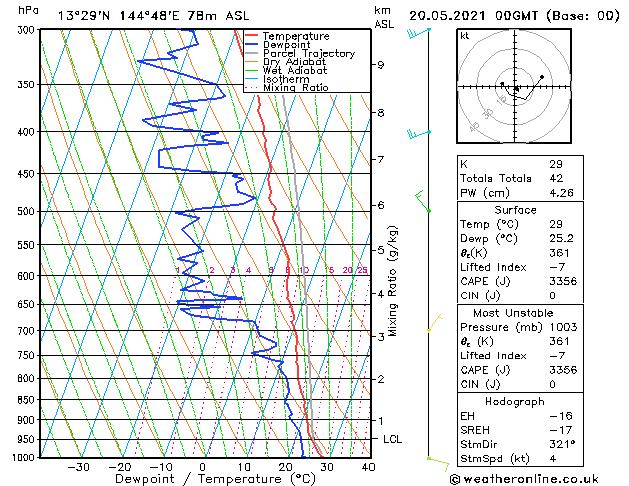Viewport: 629px width, 486px height.
Task: Click the green surface wind barb at 1000 hPa
Action: [x=438, y=464]
